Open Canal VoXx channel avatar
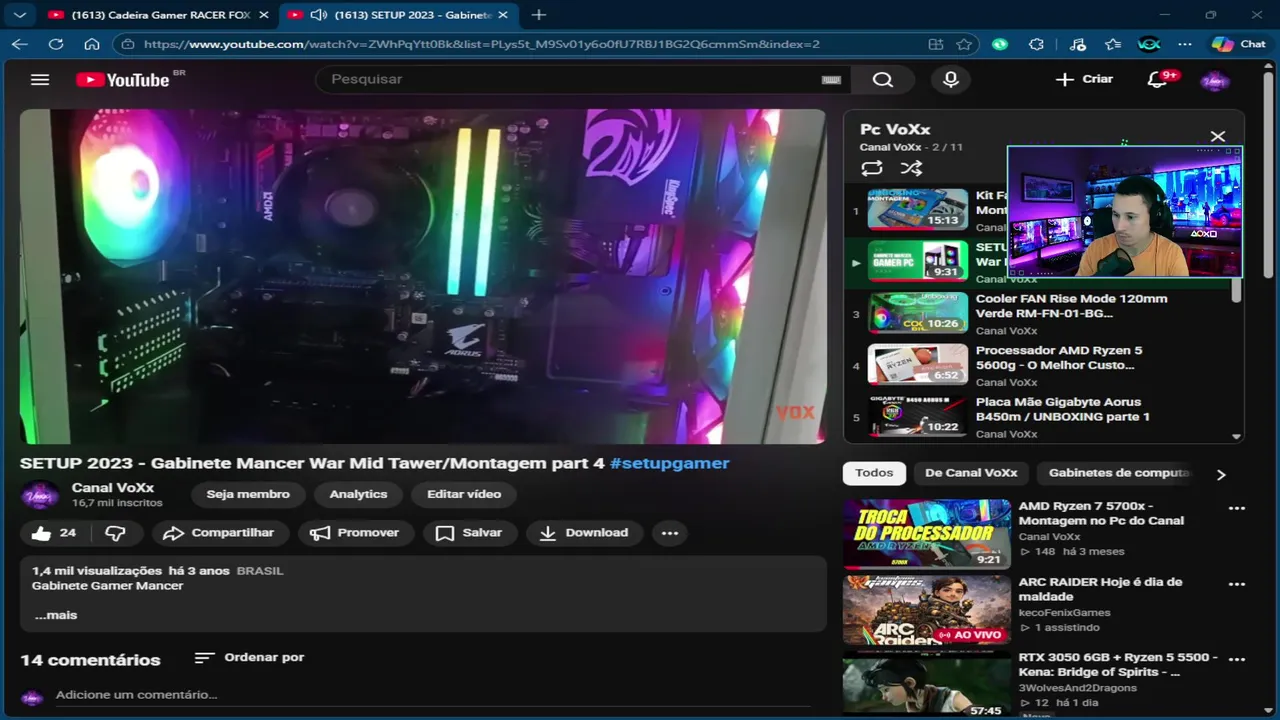Image resolution: width=1280 pixels, height=720 pixels. point(40,495)
